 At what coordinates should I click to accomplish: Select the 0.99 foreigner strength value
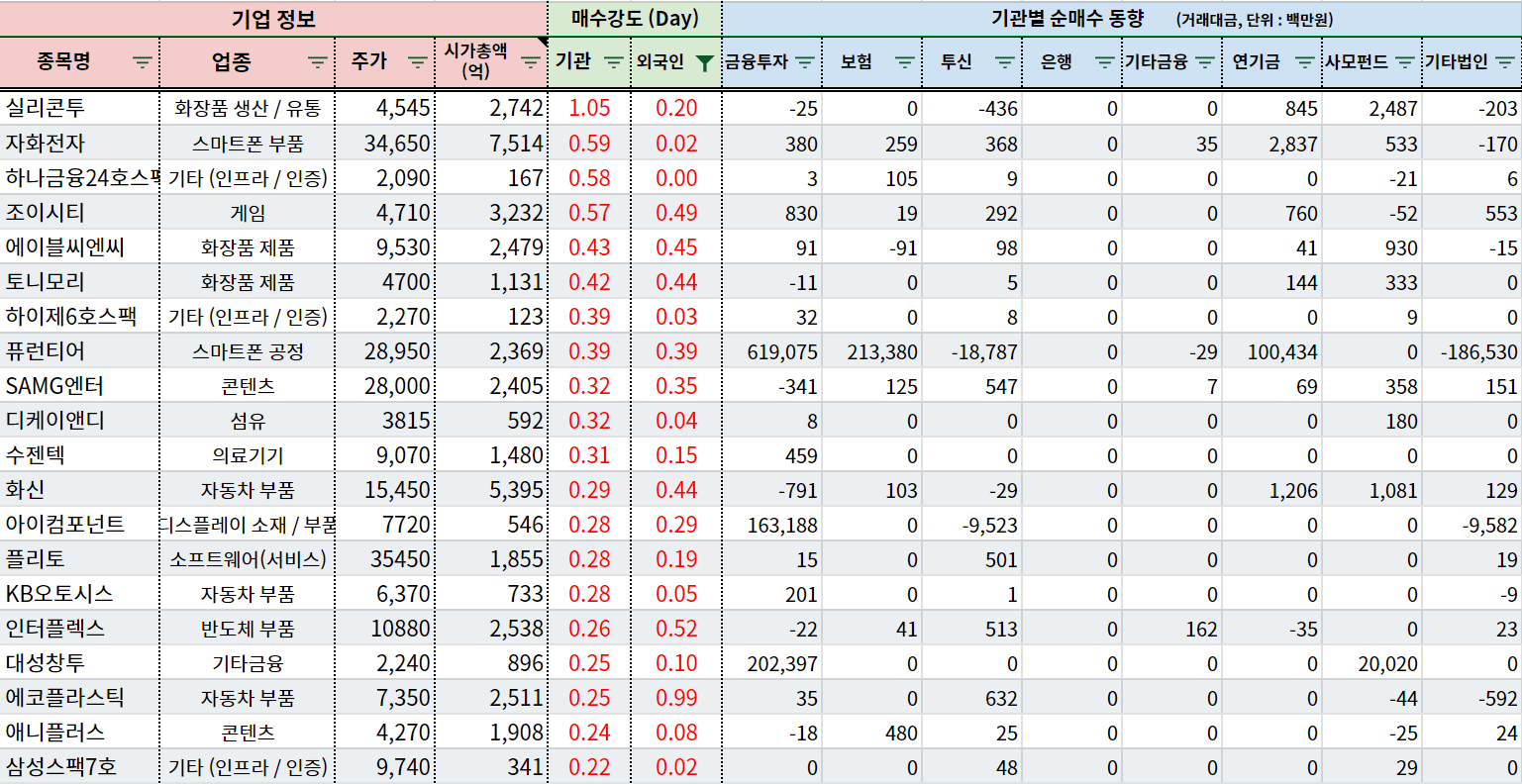[x=676, y=697]
